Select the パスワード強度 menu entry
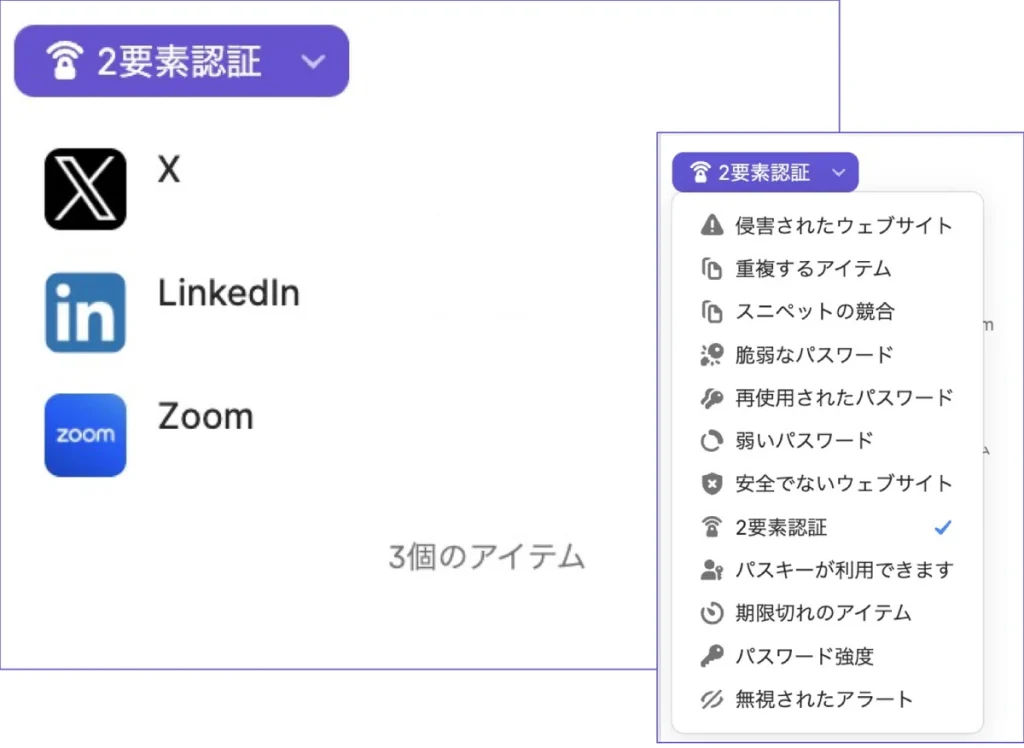The image size is (1024, 748). (803, 656)
